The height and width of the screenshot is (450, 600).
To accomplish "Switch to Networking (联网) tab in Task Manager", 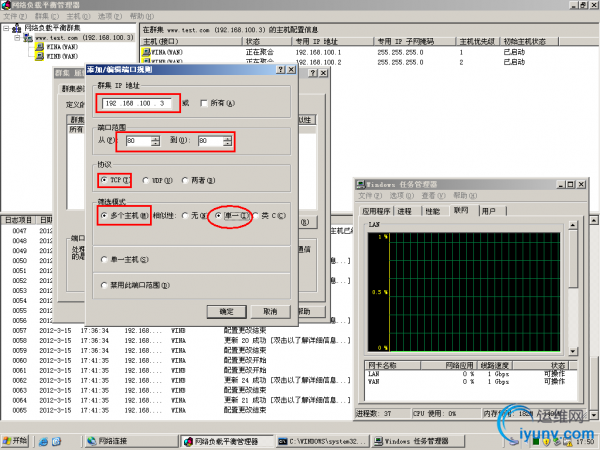I will tap(461, 210).
